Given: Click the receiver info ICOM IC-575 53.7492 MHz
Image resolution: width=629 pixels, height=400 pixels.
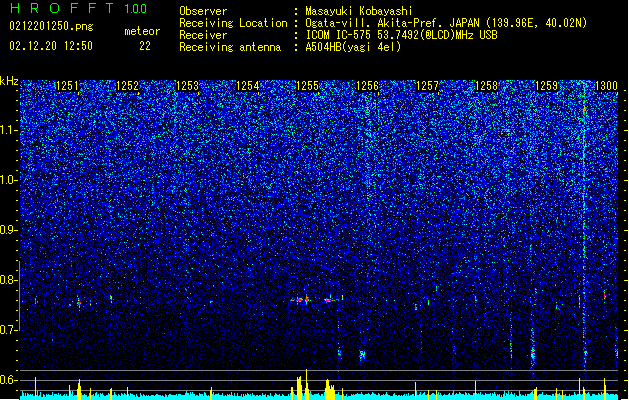Looking at the screenshot, I should pyautogui.click(x=401, y=35).
